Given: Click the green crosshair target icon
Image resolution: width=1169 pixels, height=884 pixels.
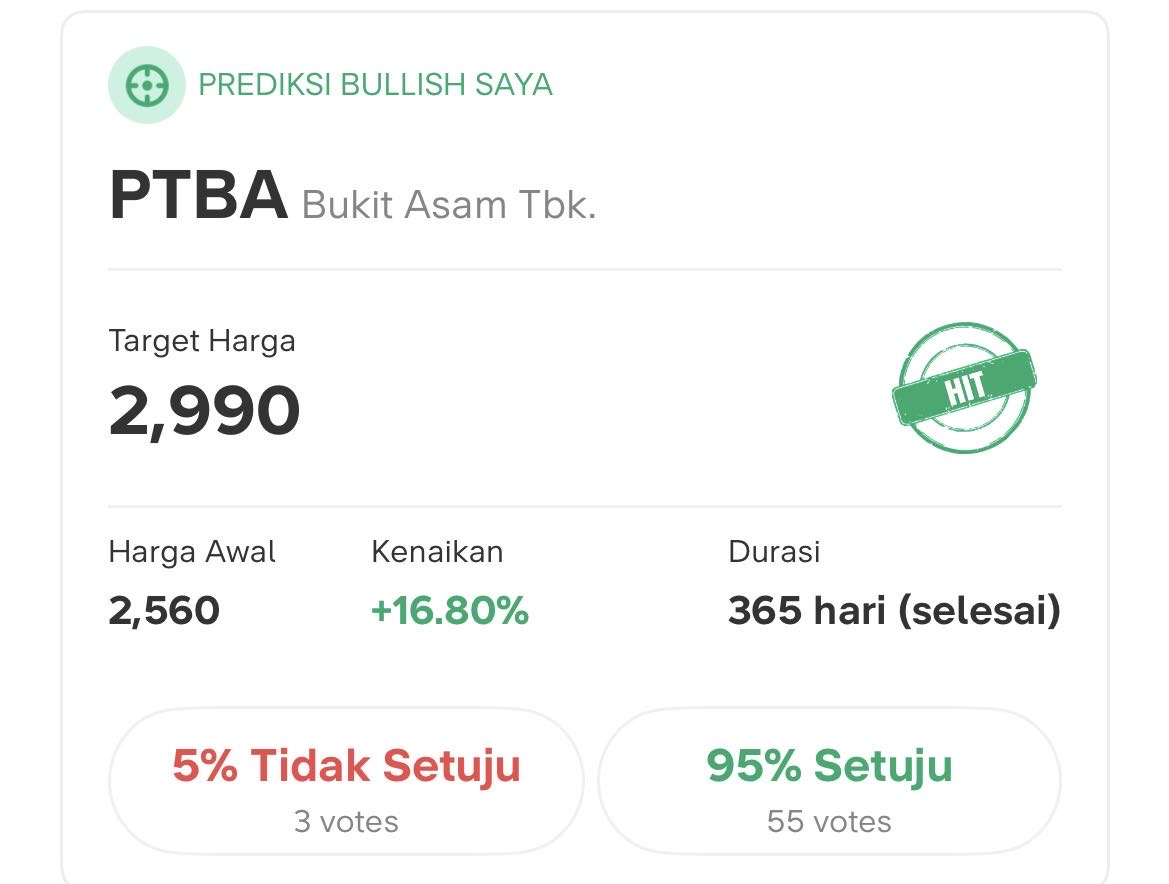Looking at the screenshot, I should point(146,85).
